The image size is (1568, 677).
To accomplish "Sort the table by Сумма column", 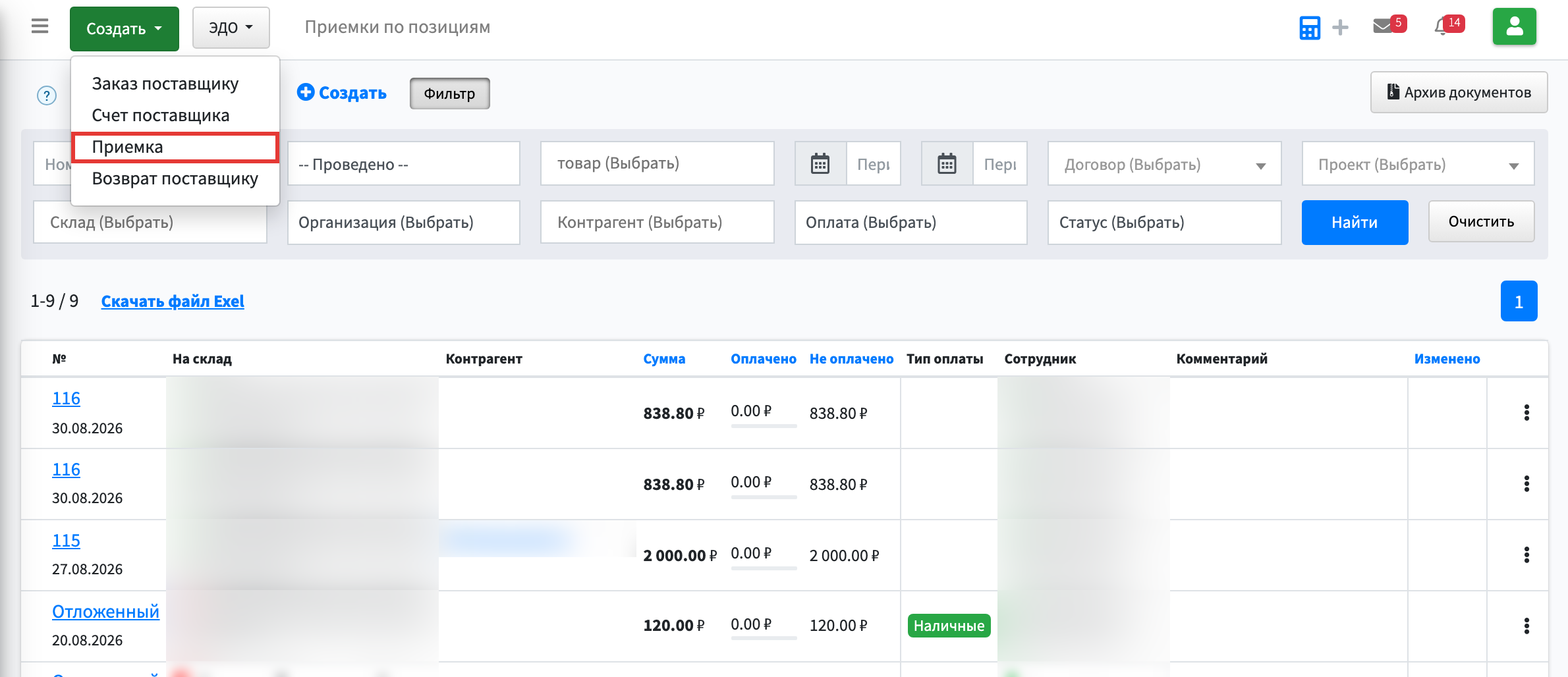I will point(664,359).
